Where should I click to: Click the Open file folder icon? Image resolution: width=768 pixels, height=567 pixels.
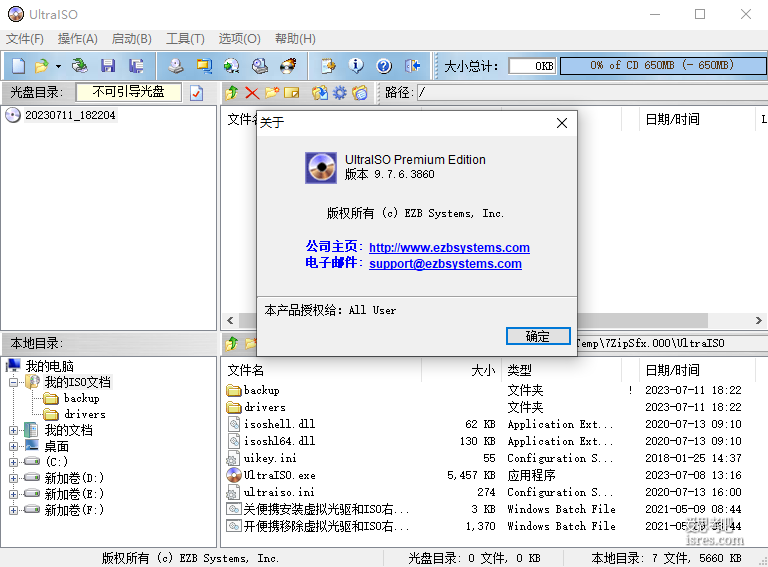point(42,66)
